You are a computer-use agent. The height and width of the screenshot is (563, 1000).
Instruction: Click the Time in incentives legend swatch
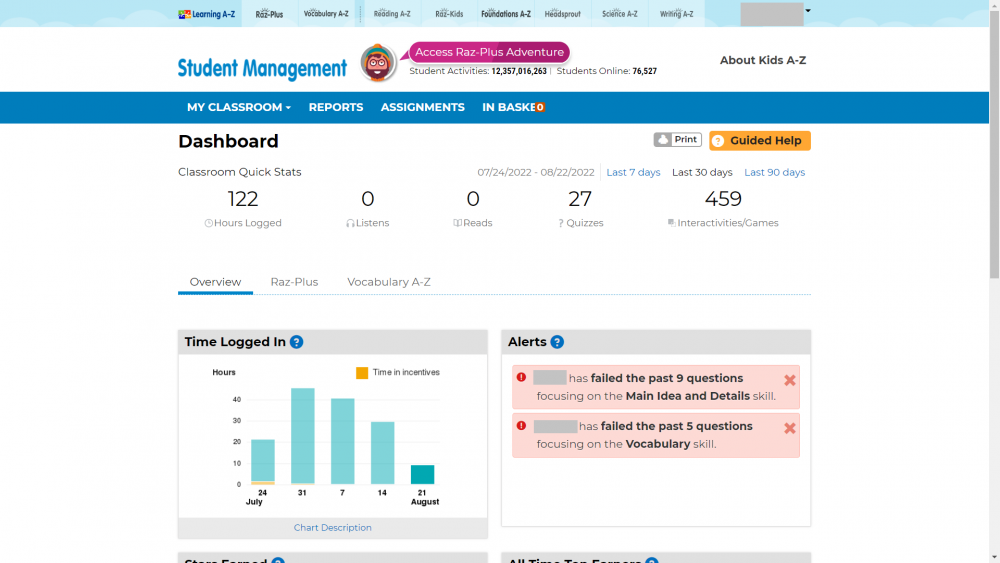click(362, 373)
